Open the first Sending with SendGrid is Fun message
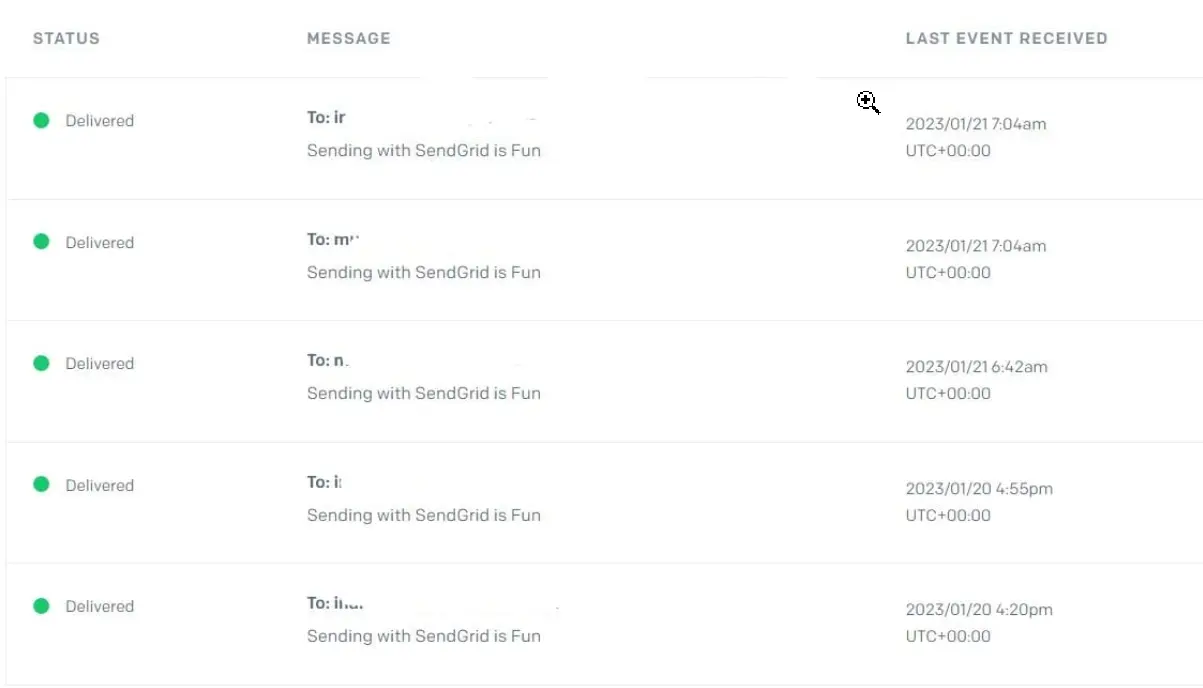This screenshot has width=1203, height=688. pos(423,150)
